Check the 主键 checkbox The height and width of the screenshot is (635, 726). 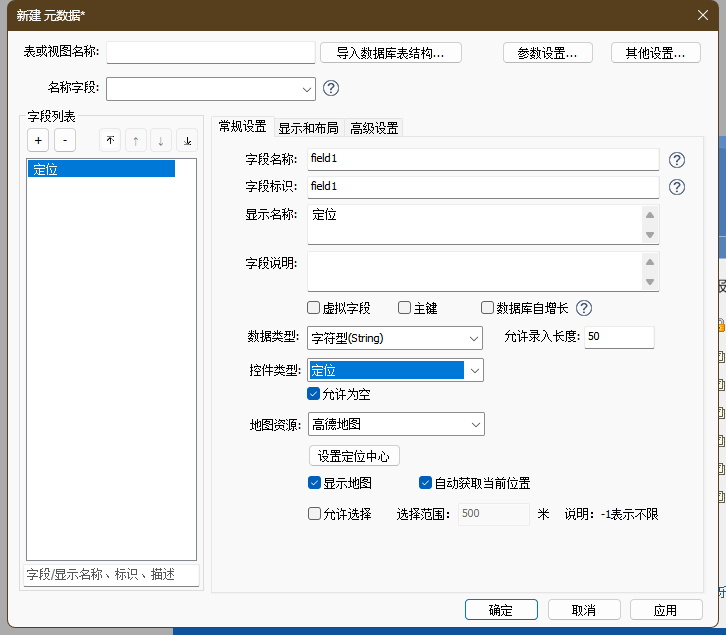click(405, 308)
